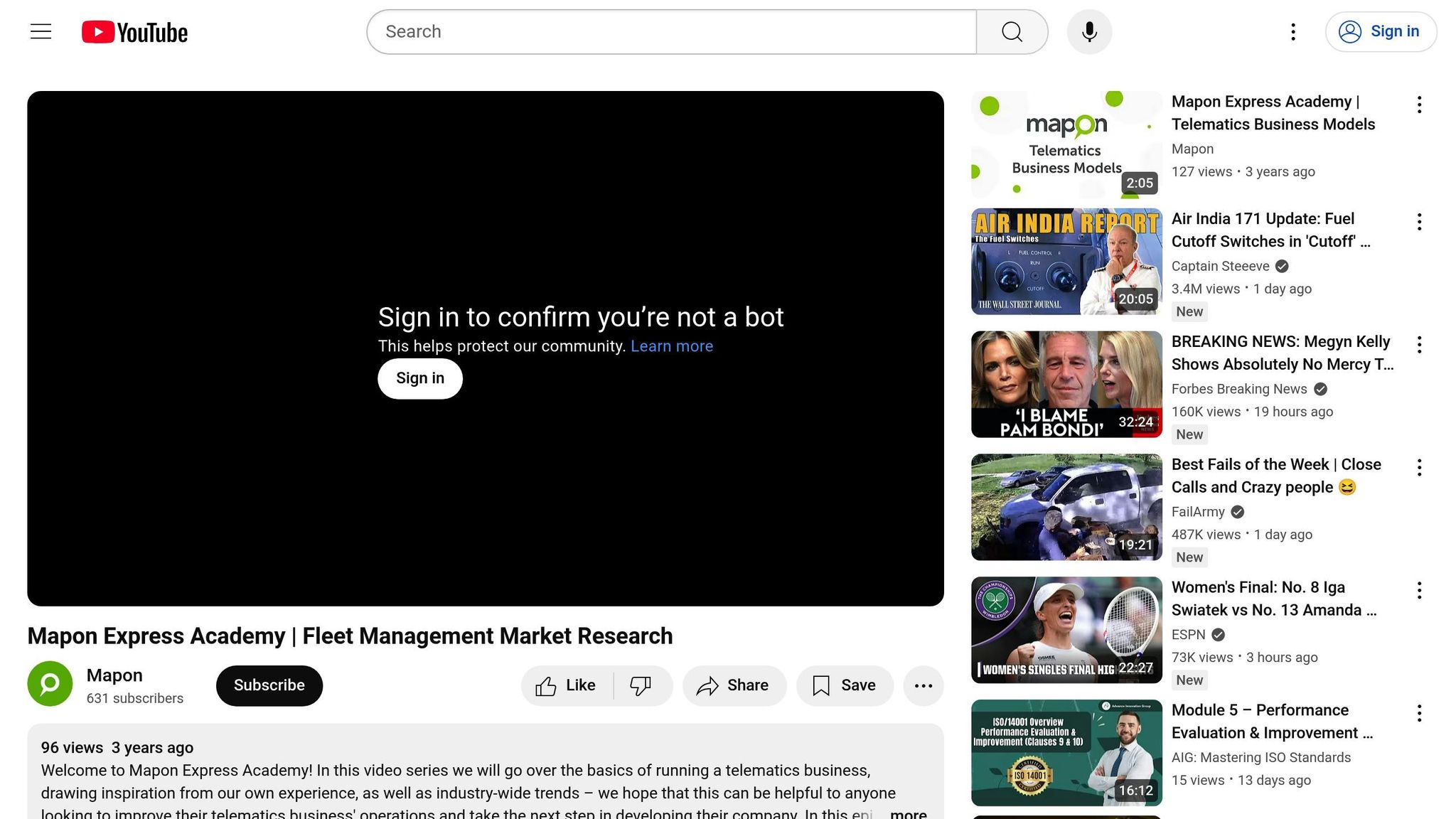Open FailArmy channel name
Screen dimensions: 1456x819
(x=1198, y=512)
